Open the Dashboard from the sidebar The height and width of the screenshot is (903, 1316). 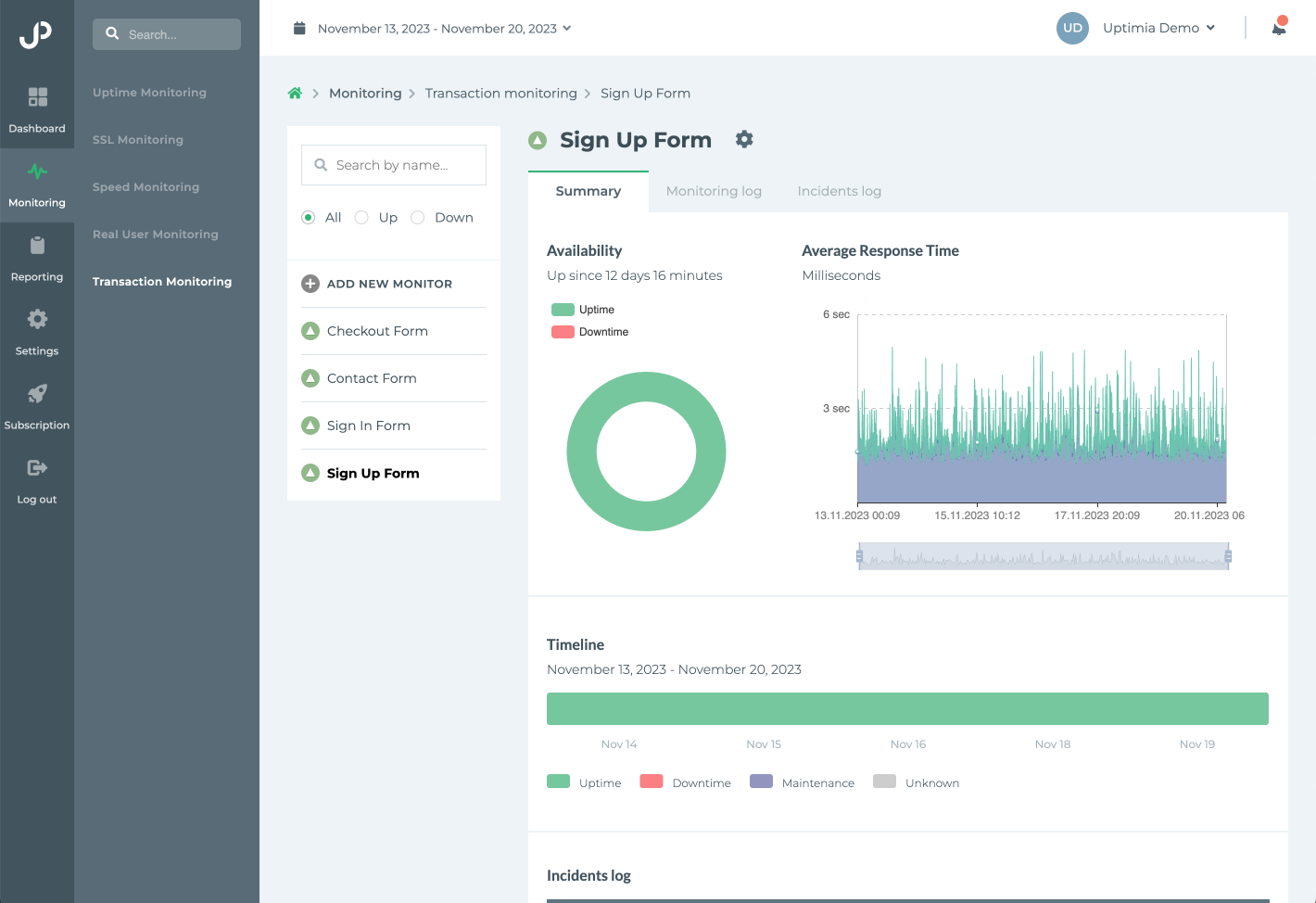point(37,108)
